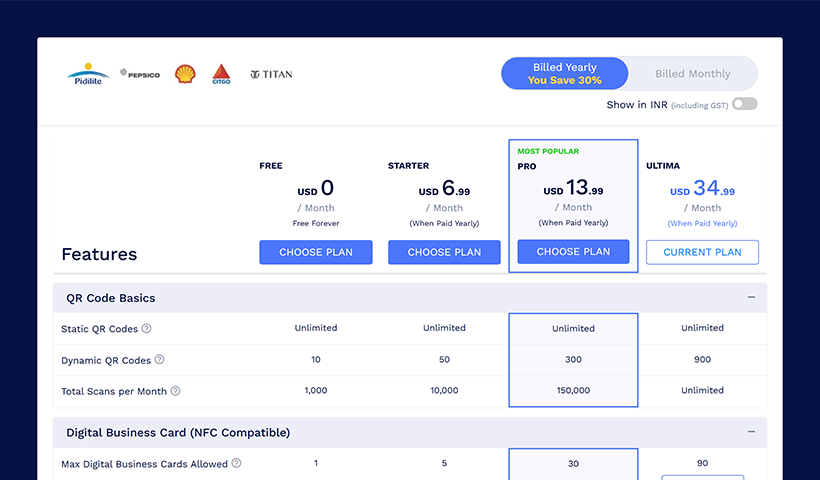Screen dimensions: 820x480
Task: Choose the Starter plan
Action: 444,252
